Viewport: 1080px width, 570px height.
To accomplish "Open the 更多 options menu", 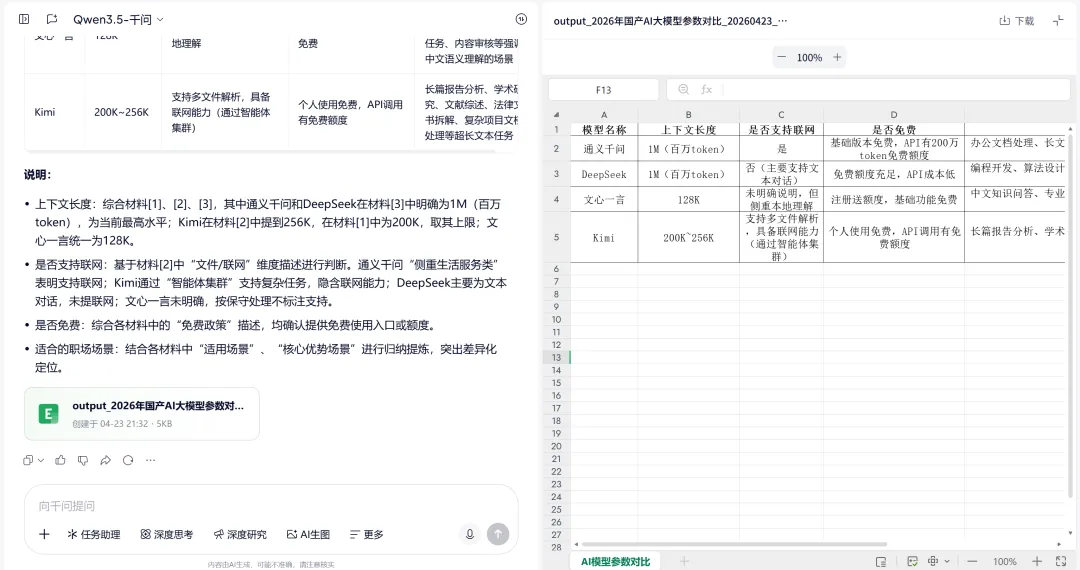I will coord(366,534).
